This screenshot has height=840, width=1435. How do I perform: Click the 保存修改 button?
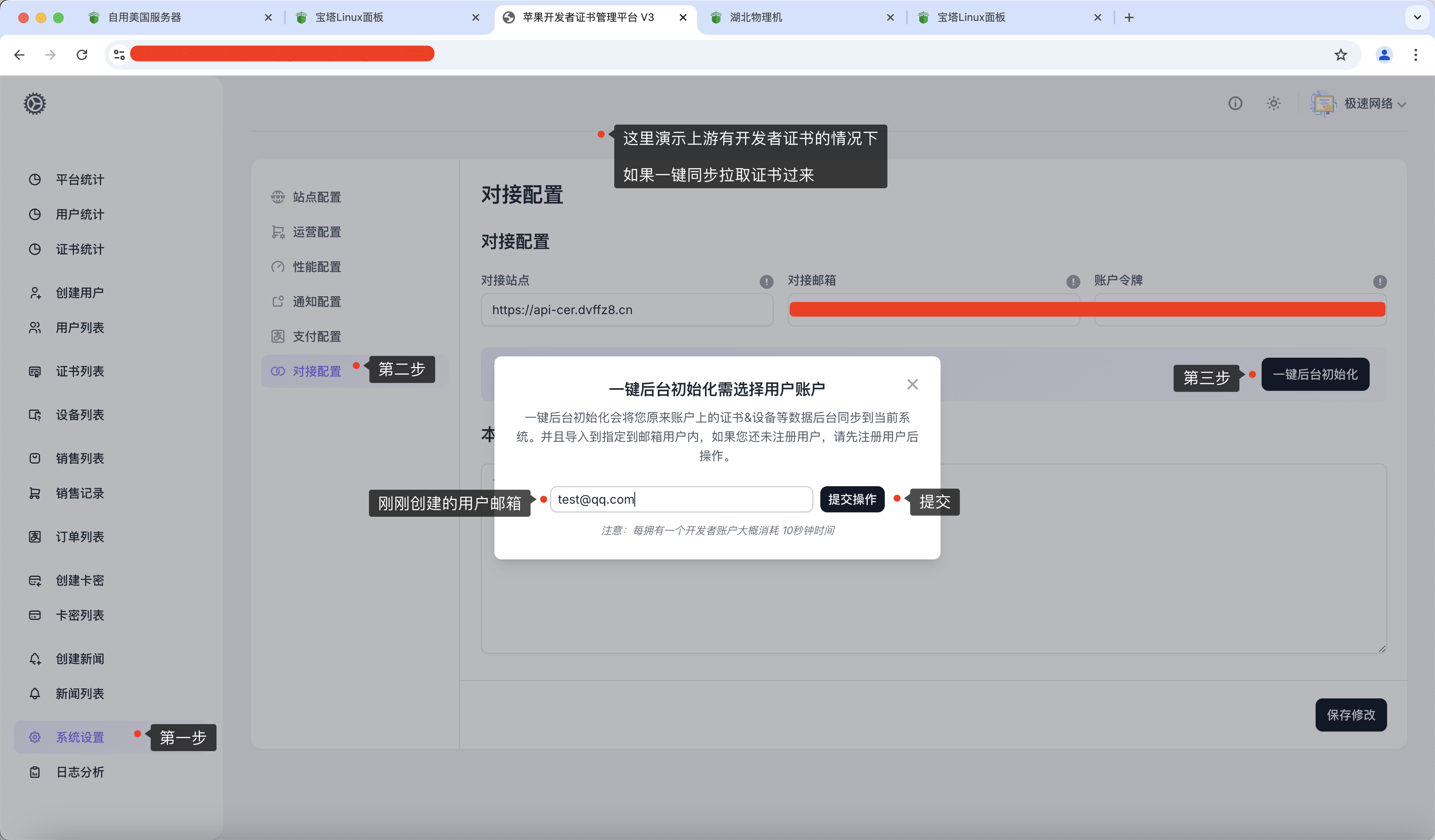click(1351, 715)
